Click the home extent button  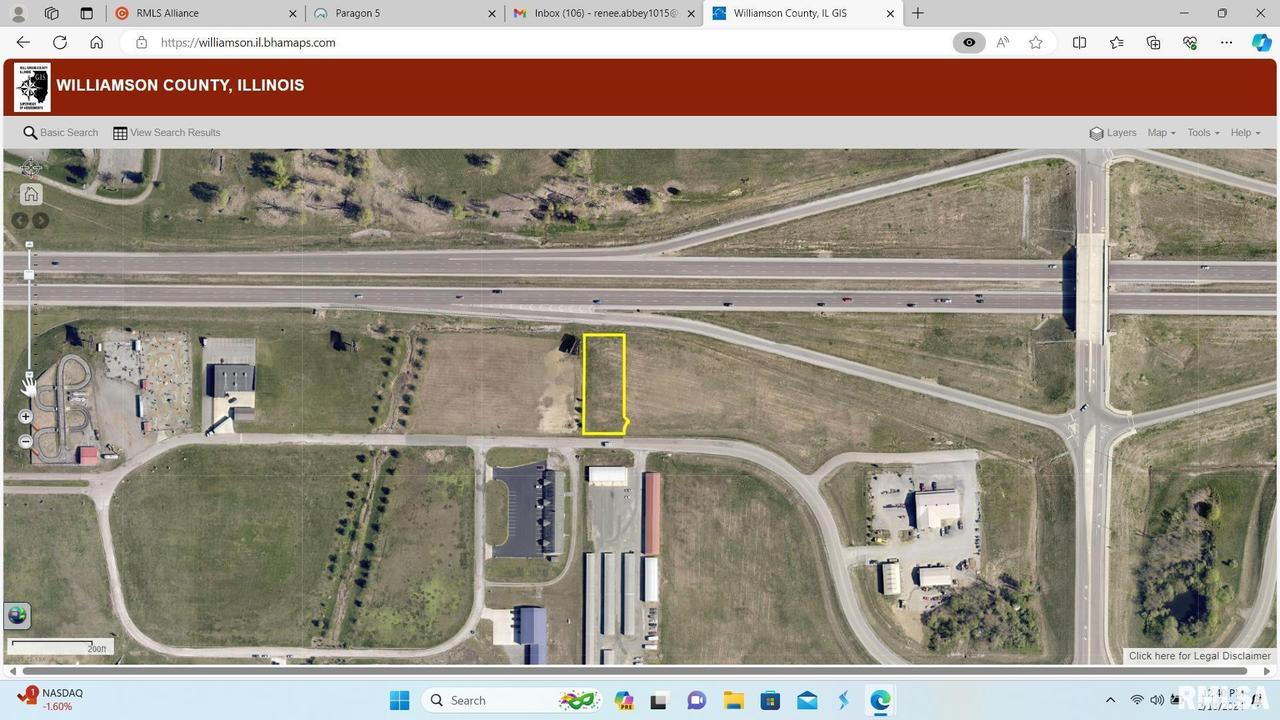click(30, 194)
